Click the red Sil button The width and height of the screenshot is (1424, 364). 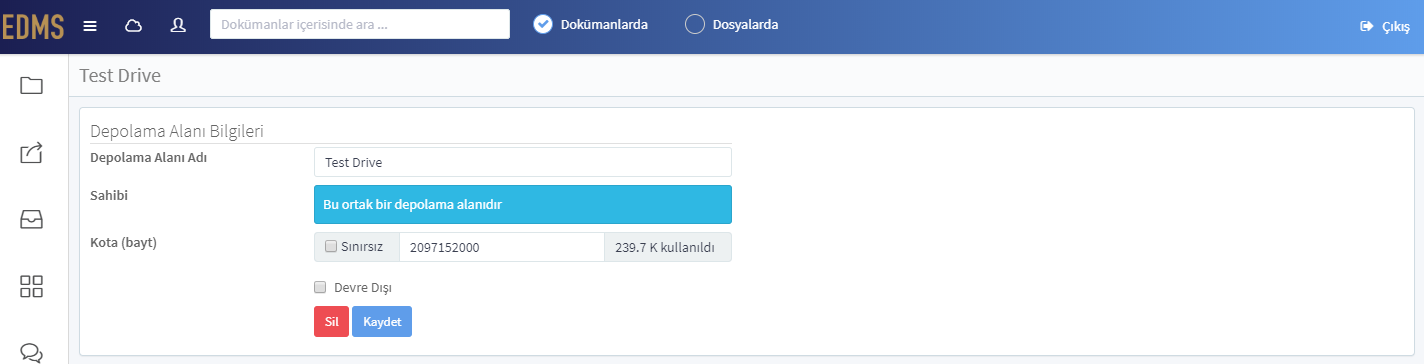point(331,322)
